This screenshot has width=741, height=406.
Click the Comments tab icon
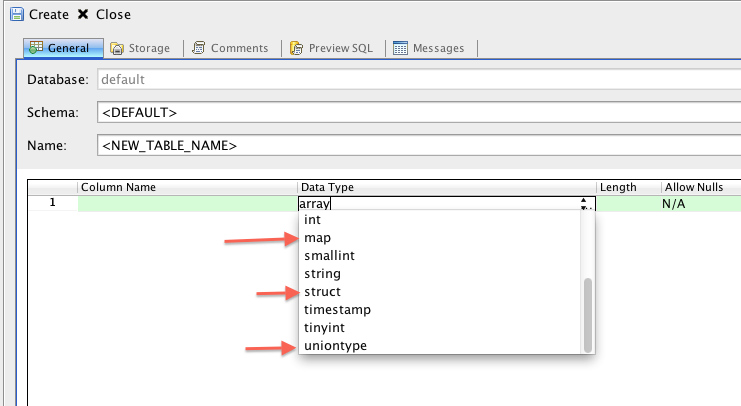coord(199,48)
